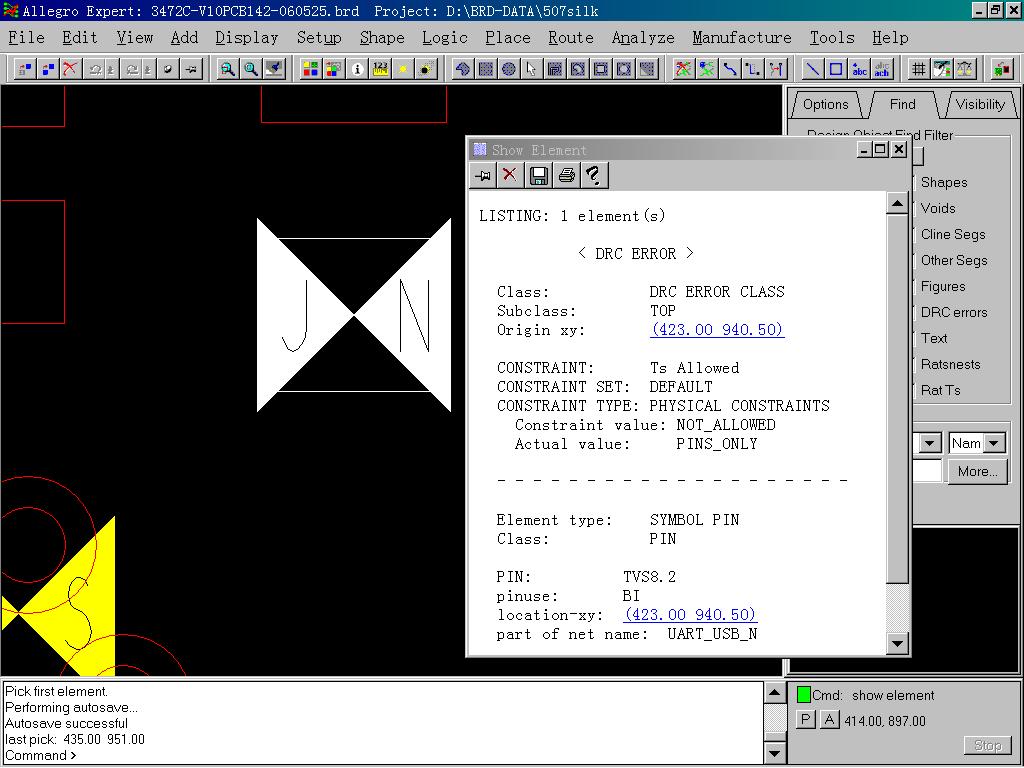Click the Undo toolbar icon

click(95, 69)
